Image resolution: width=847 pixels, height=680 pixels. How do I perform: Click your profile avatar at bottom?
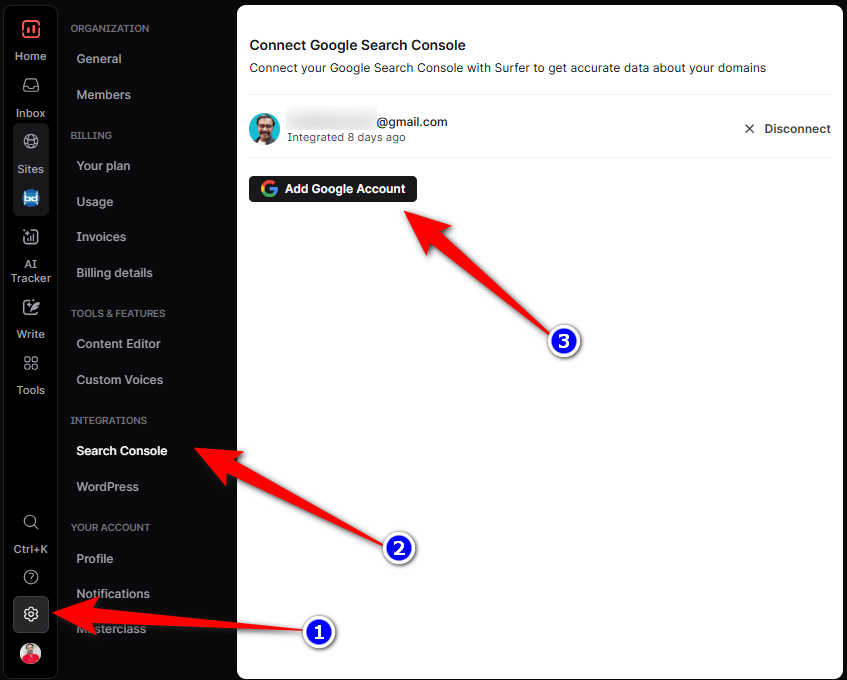pyautogui.click(x=30, y=653)
